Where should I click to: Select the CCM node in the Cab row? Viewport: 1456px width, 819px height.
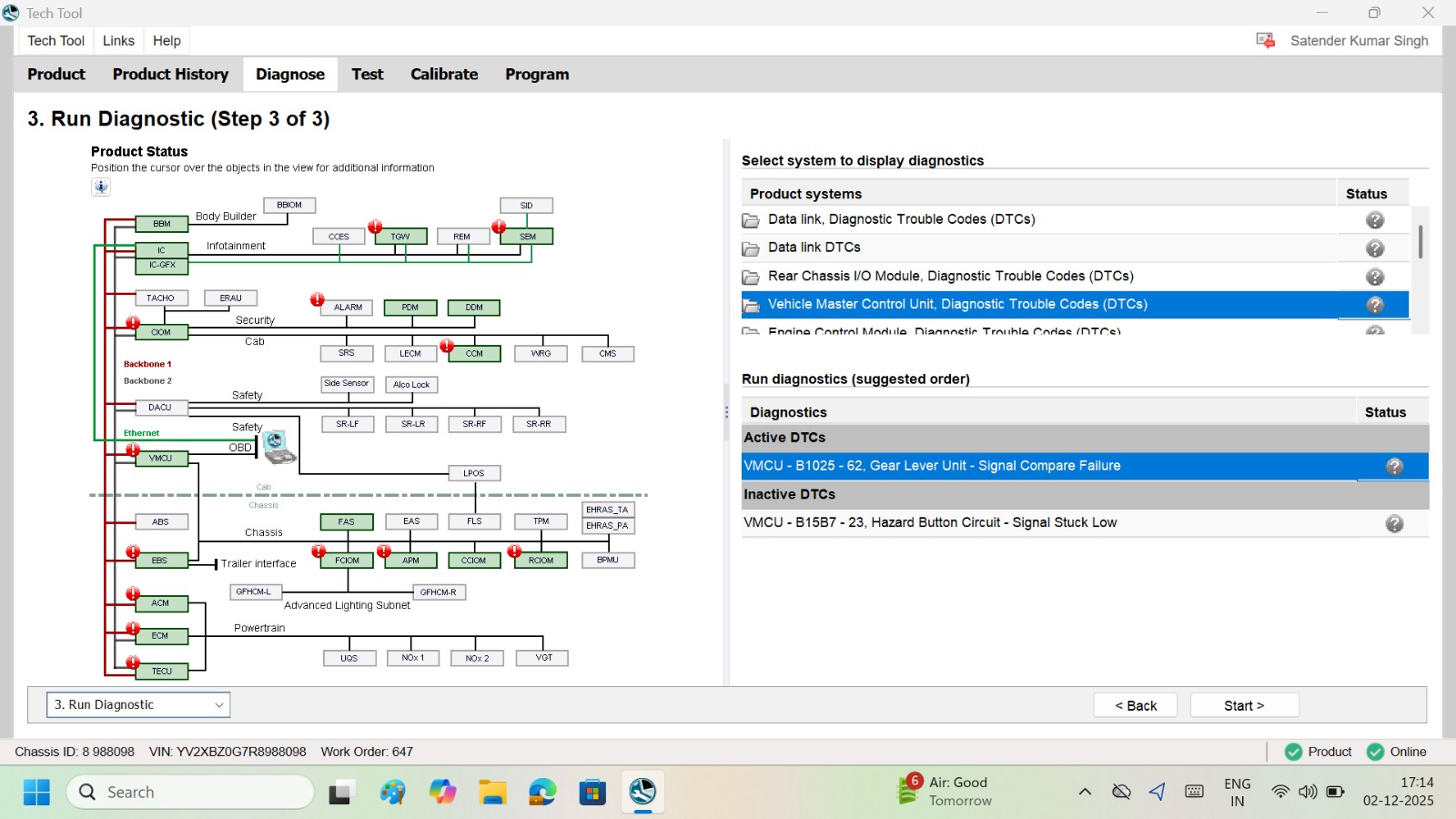pyautogui.click(x=474, y=354)
